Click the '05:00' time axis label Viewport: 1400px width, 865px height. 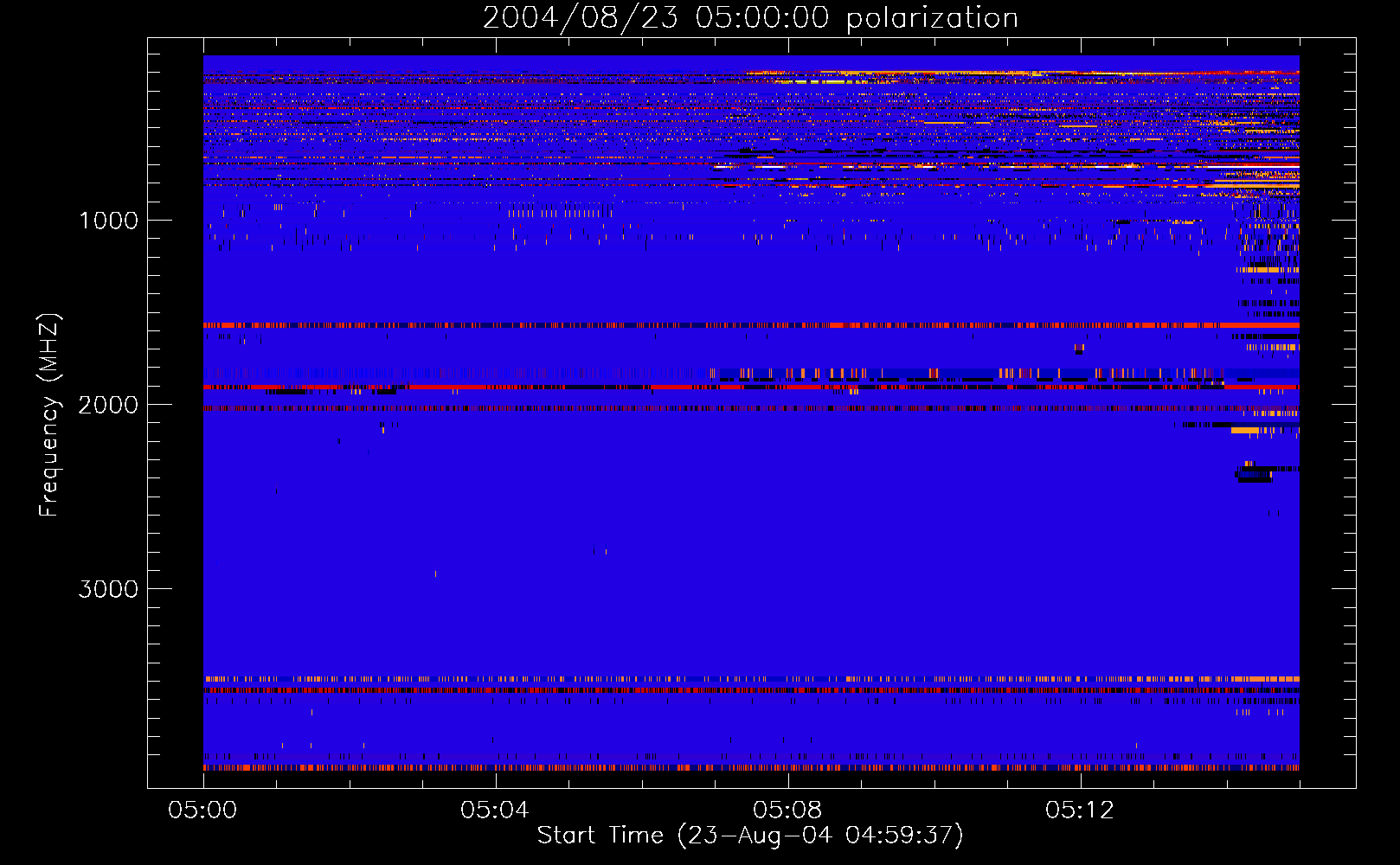point(203,811)
